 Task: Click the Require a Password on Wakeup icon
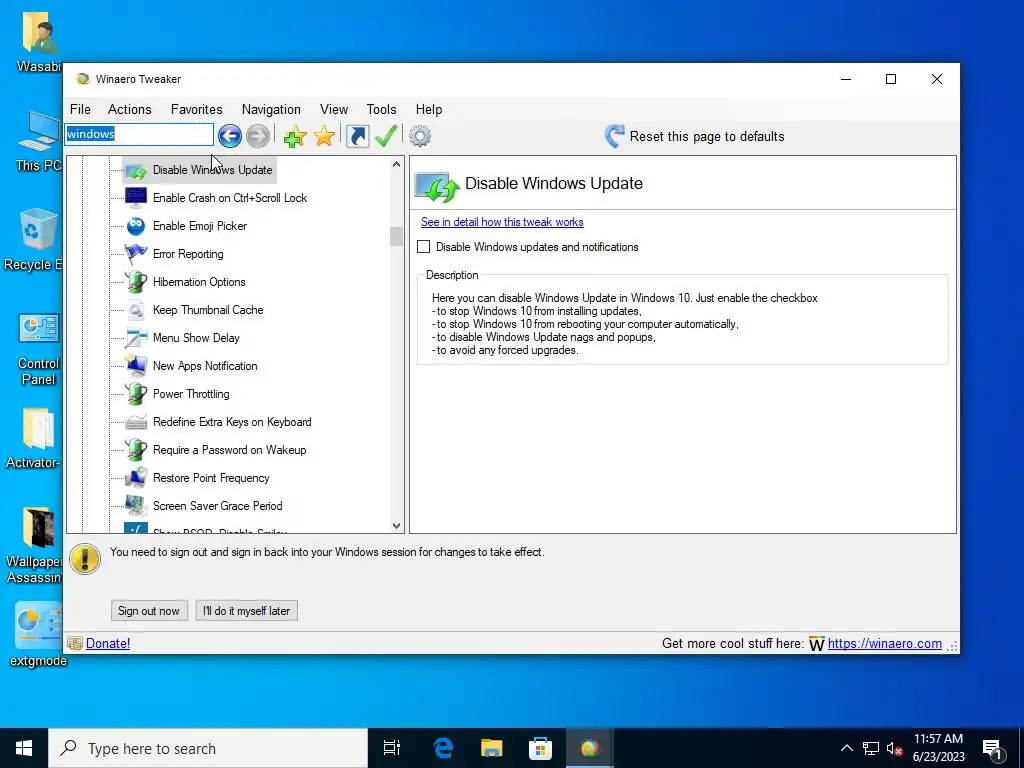pyautogui.click(x=136, y=450)
